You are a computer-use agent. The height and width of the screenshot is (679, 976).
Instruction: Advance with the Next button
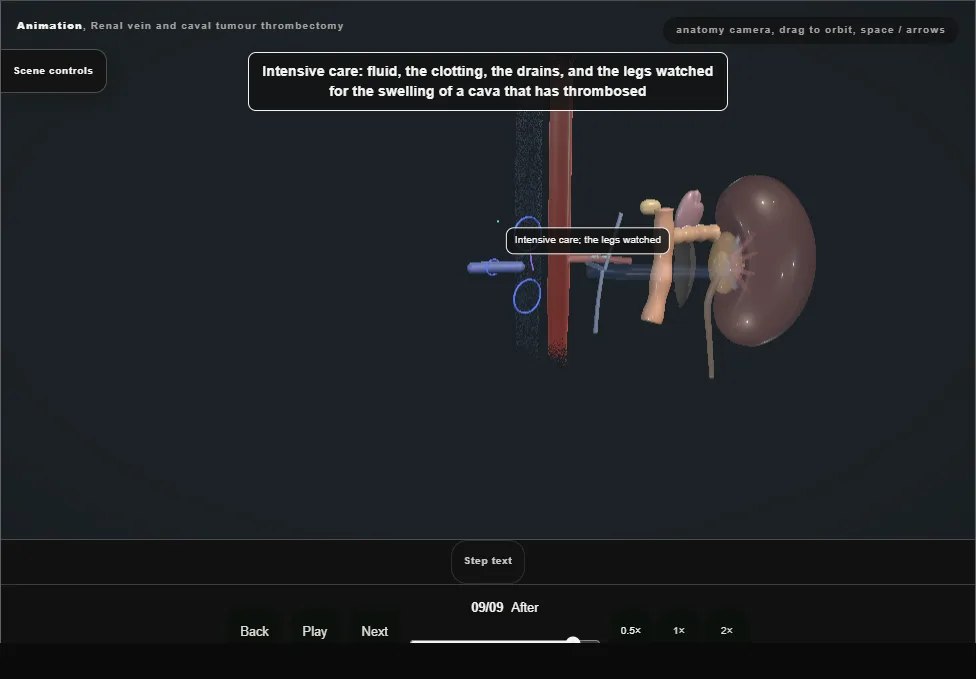coord(375,631)
